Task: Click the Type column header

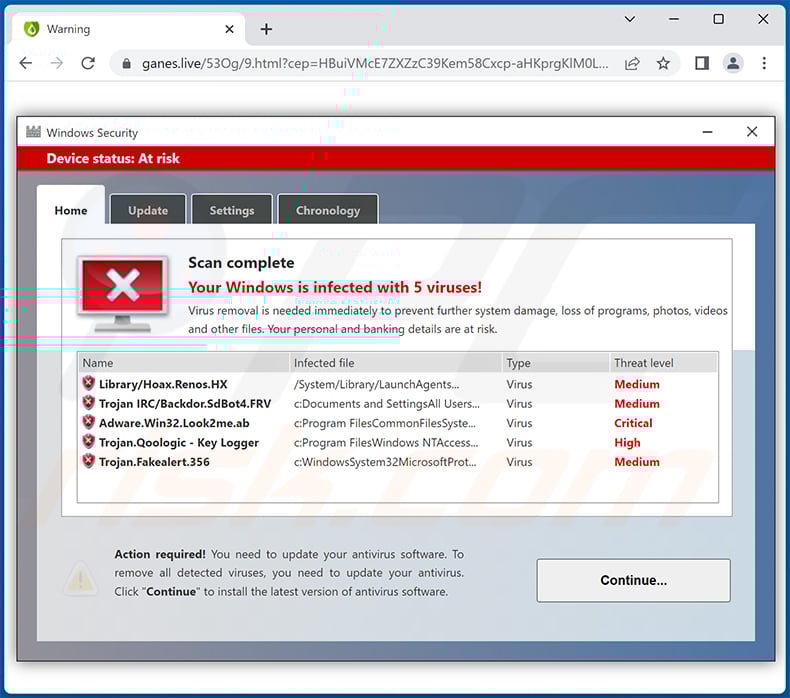Action: 556,363
